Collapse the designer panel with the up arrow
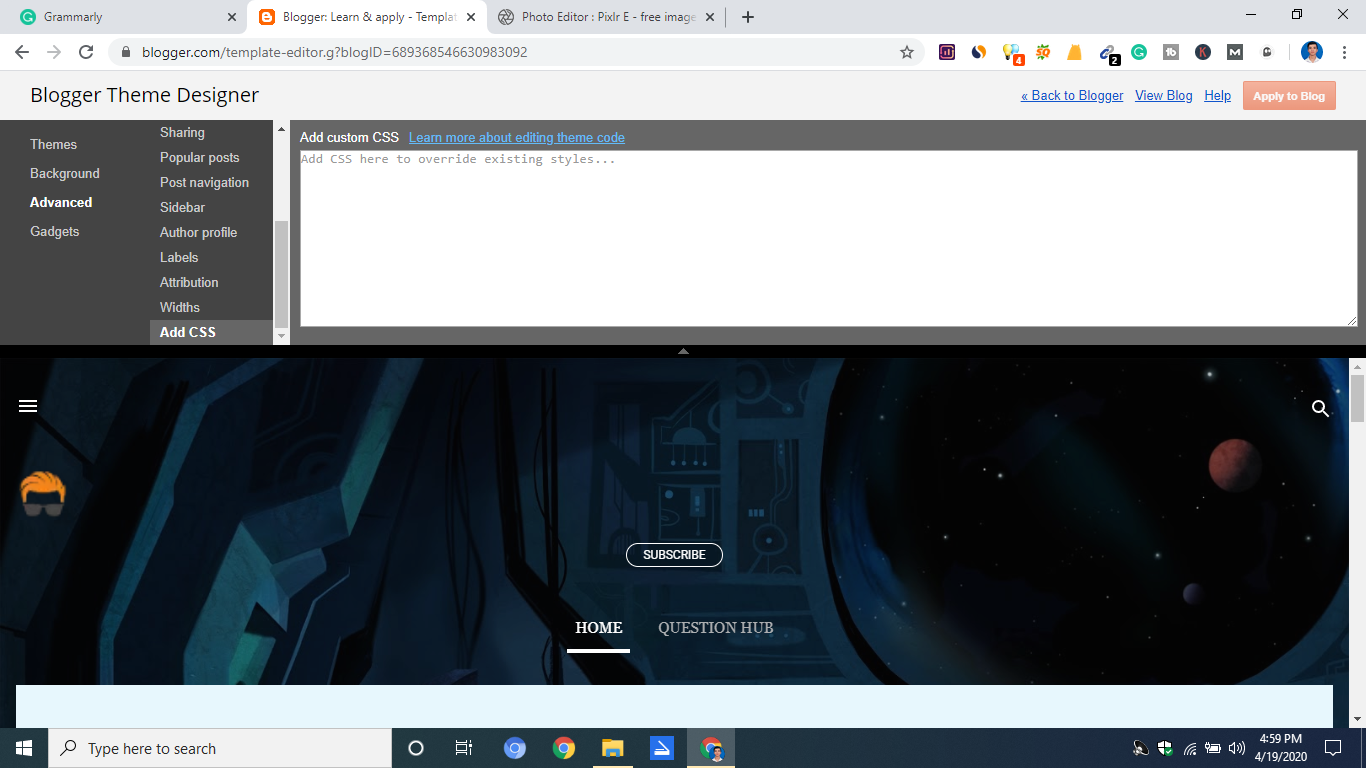The height and width of the screenshot is (768, 1366). point(683,351)
